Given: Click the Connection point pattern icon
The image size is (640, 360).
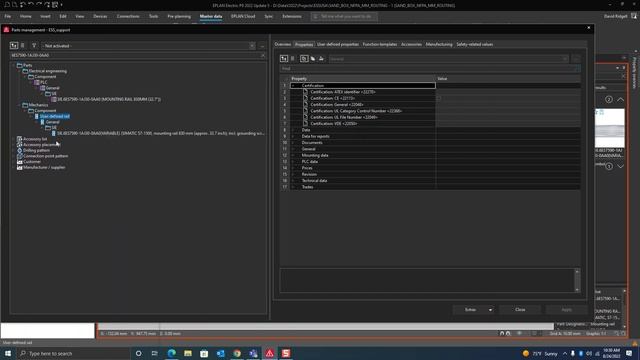Looking at the screenshot, I should (19, 156).
